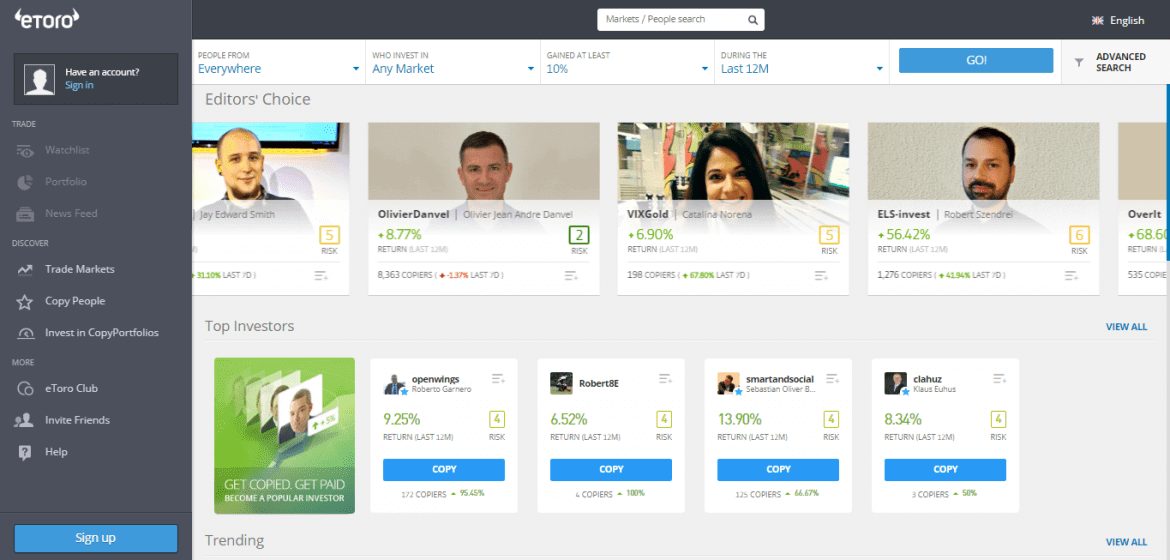Click the eToro logo

click(46, 18)
